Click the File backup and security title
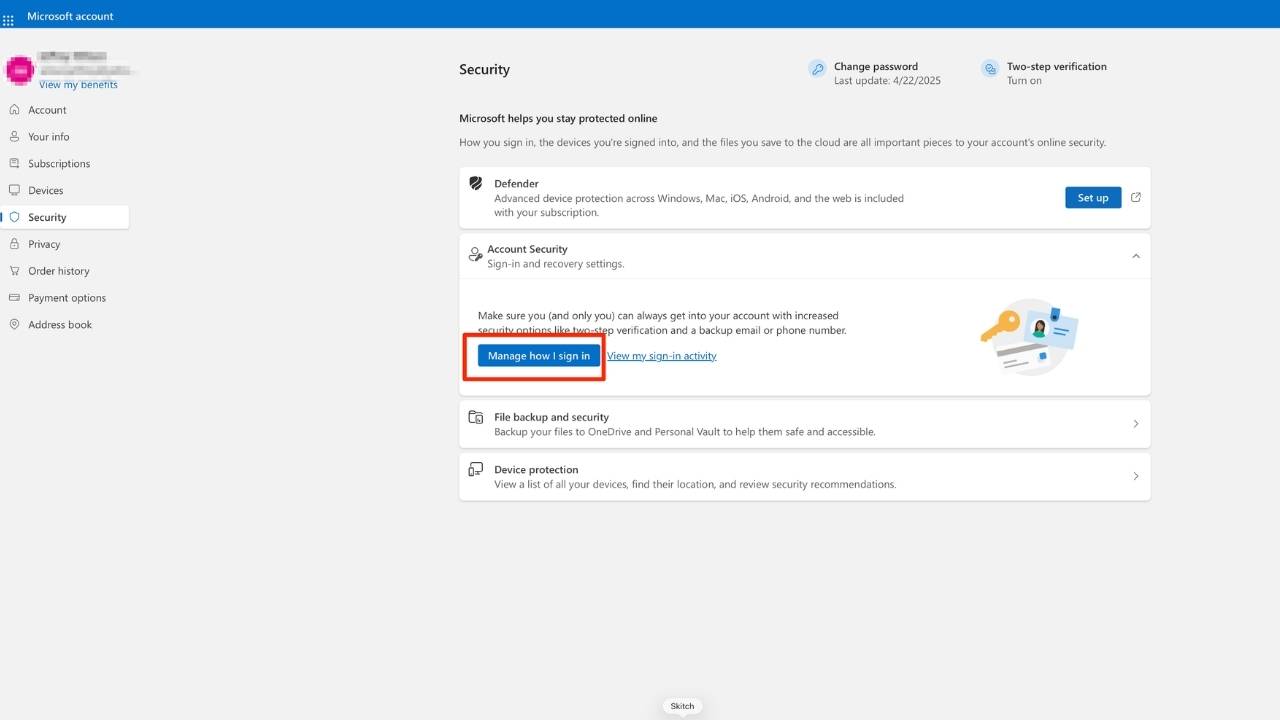 pos(551,417)
